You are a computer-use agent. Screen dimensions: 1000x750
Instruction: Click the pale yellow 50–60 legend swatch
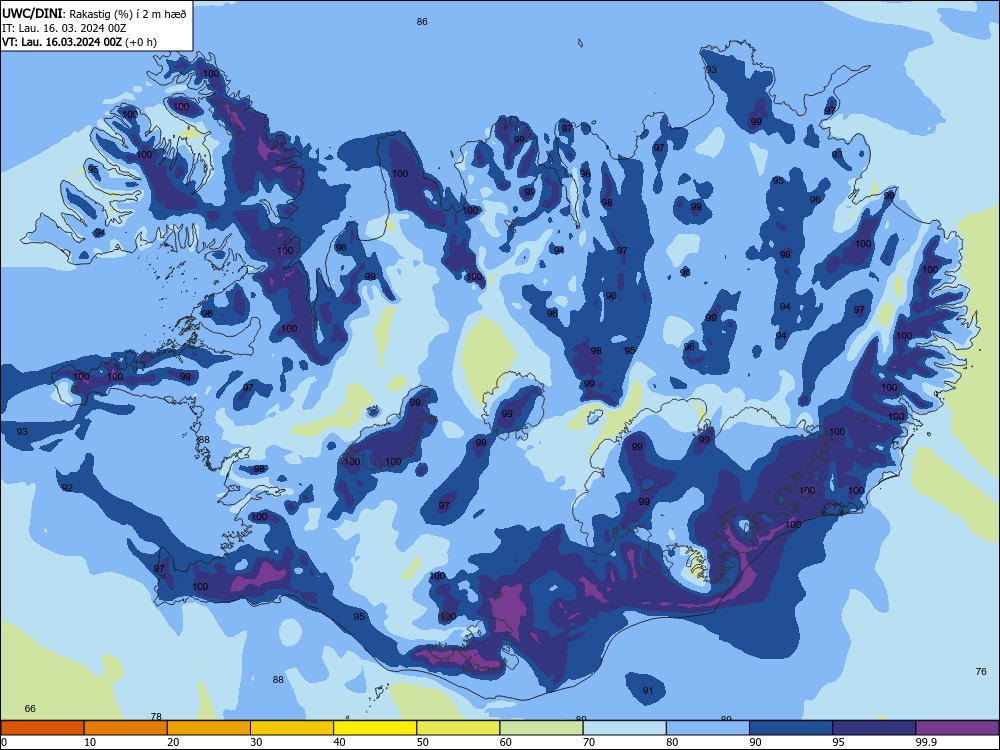(x=458, y=728)
